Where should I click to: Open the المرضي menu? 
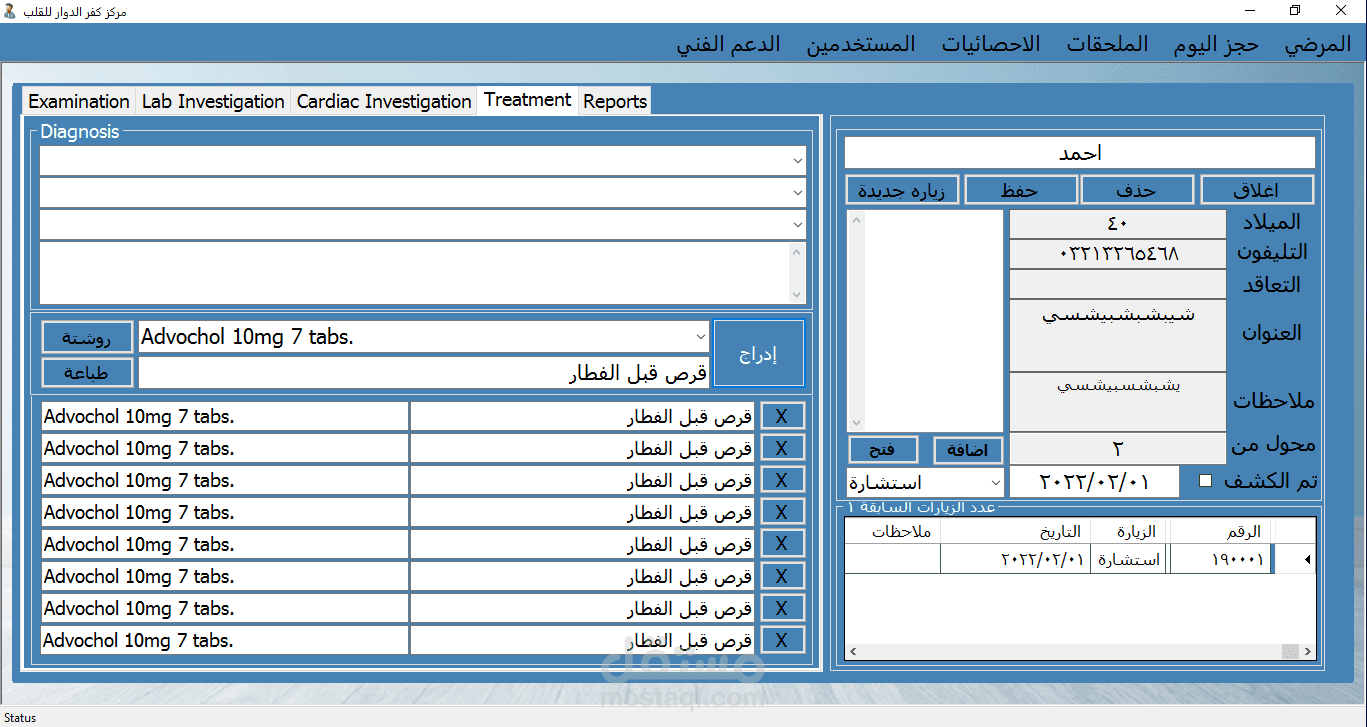(1318, 44)
